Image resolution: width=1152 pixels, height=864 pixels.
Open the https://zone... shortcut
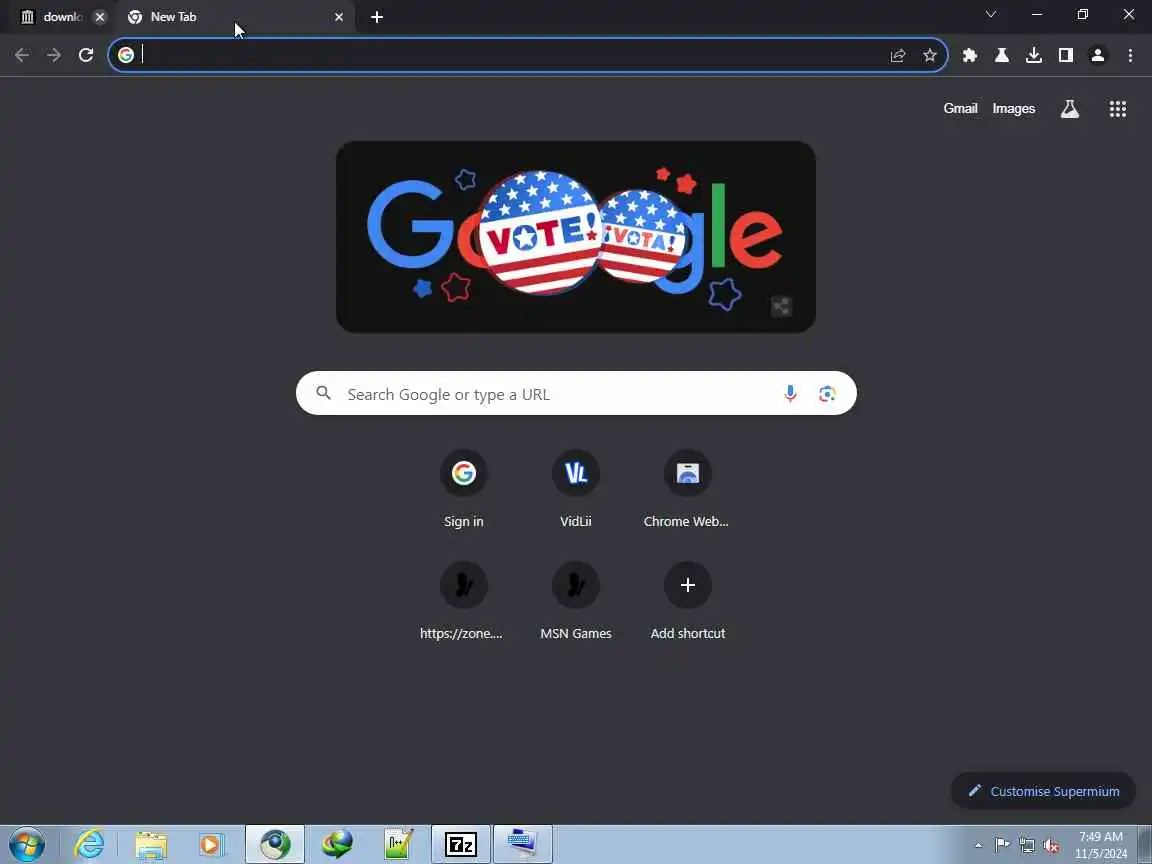(464, 601)
